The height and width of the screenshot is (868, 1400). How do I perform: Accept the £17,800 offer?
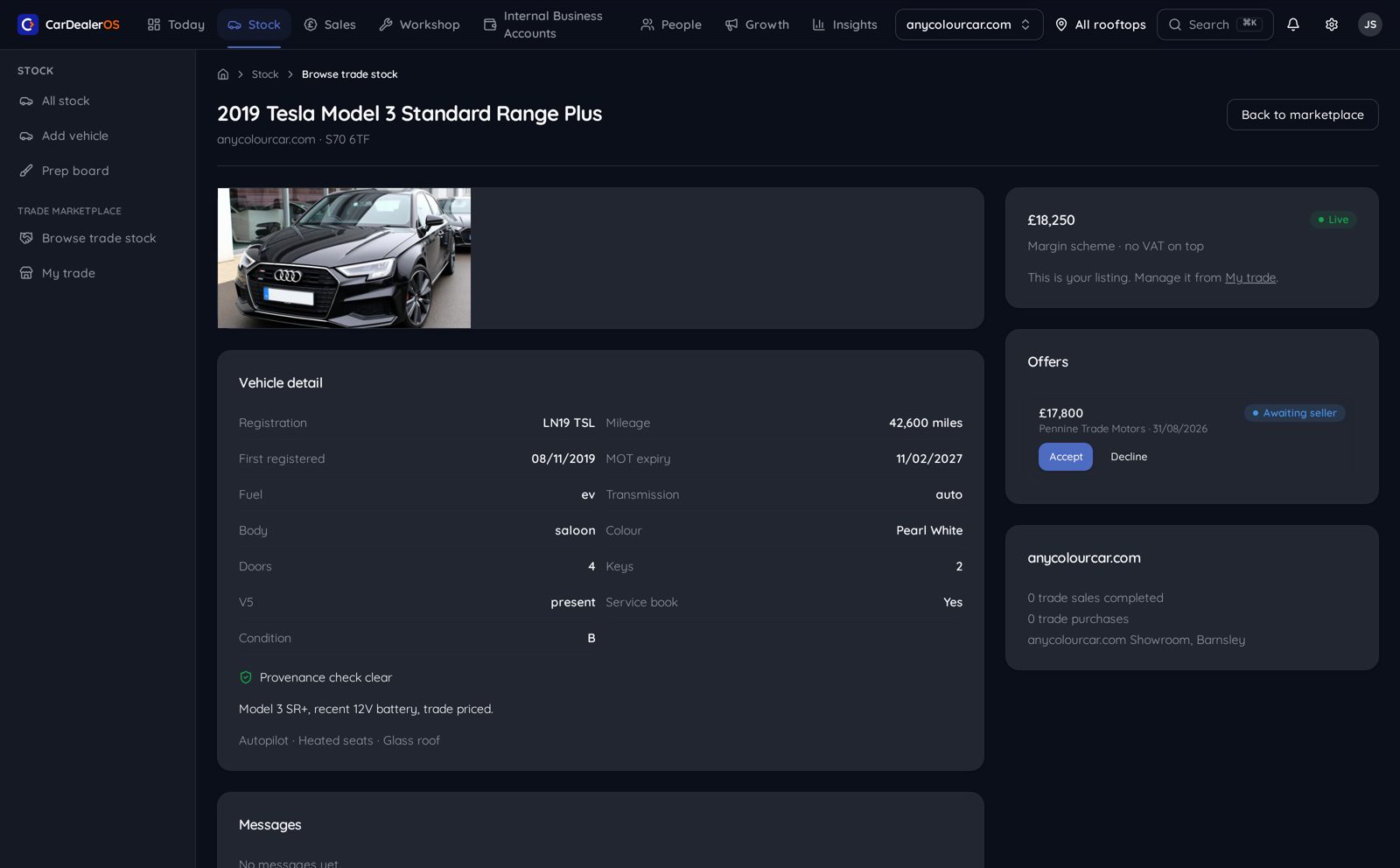click(1066, 457)
